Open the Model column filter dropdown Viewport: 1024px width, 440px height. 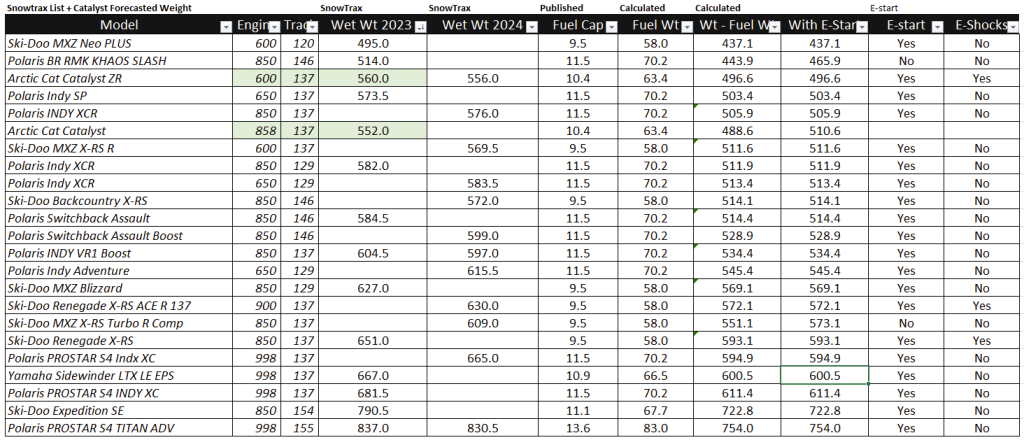point(227,26)
